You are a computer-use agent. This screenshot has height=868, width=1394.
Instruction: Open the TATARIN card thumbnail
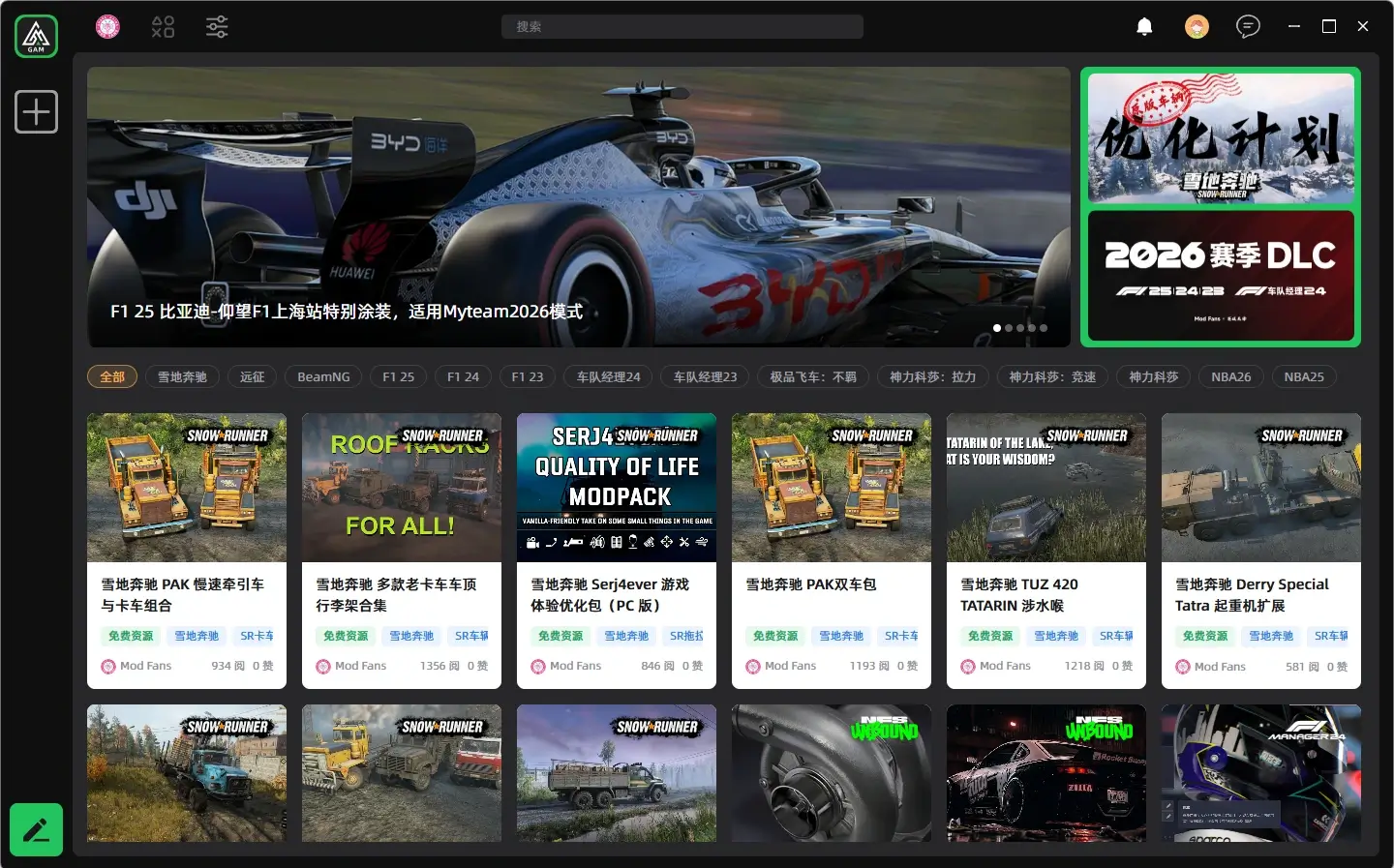point(1046,488)
